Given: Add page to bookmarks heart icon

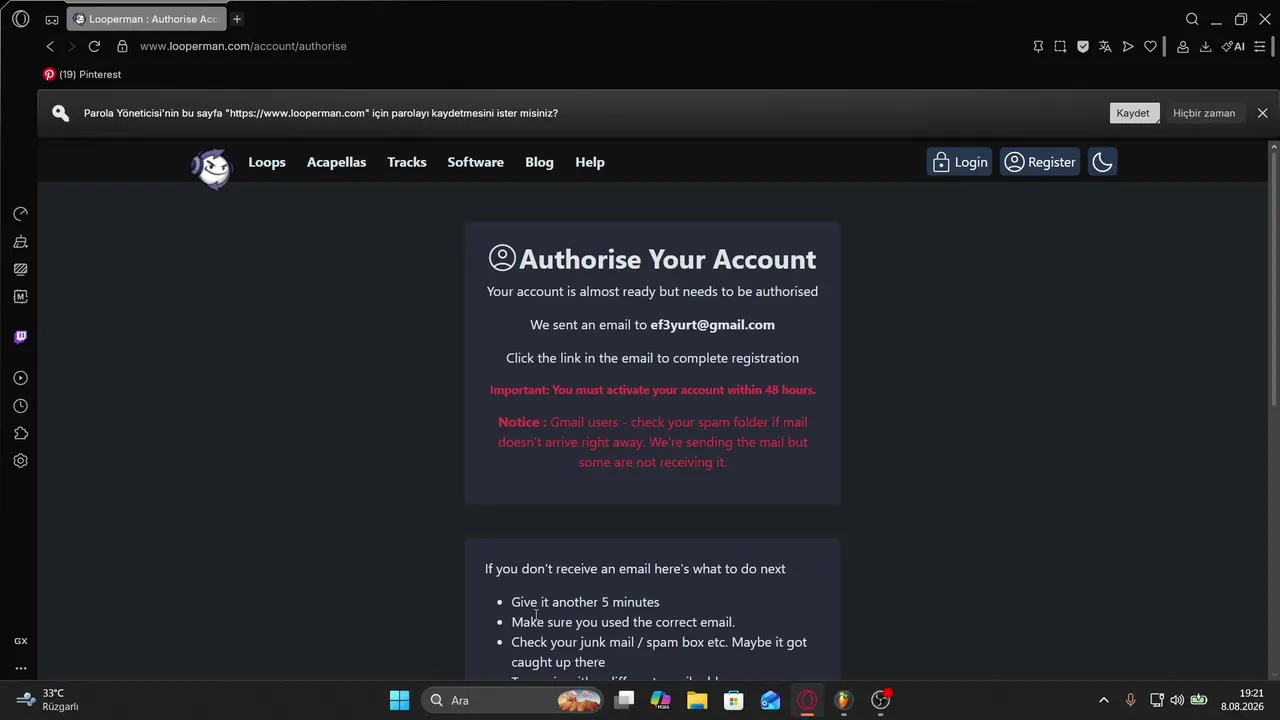Looking at the screenshot, I should [1150, 46].
